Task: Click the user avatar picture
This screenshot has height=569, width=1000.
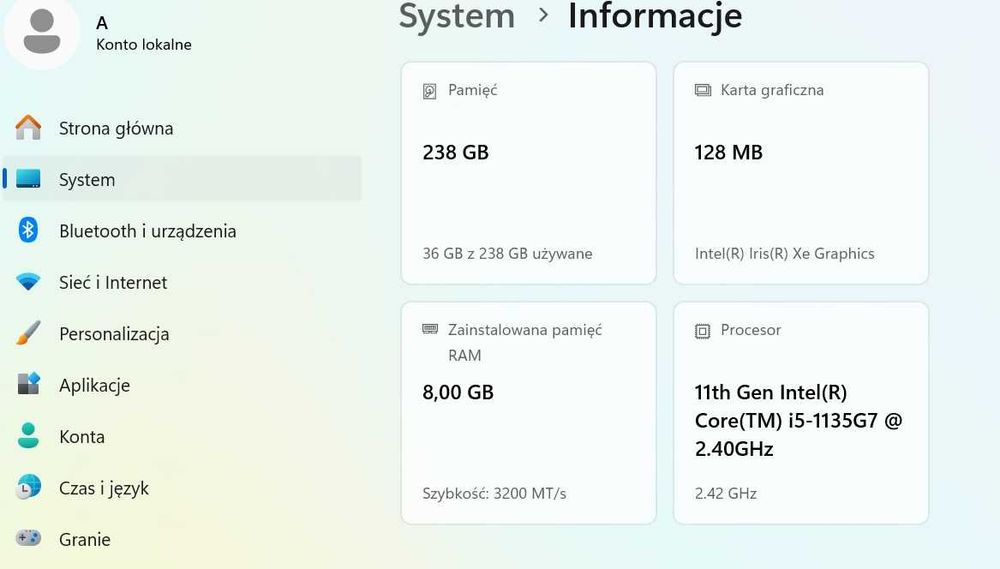Action: (42, 32)
